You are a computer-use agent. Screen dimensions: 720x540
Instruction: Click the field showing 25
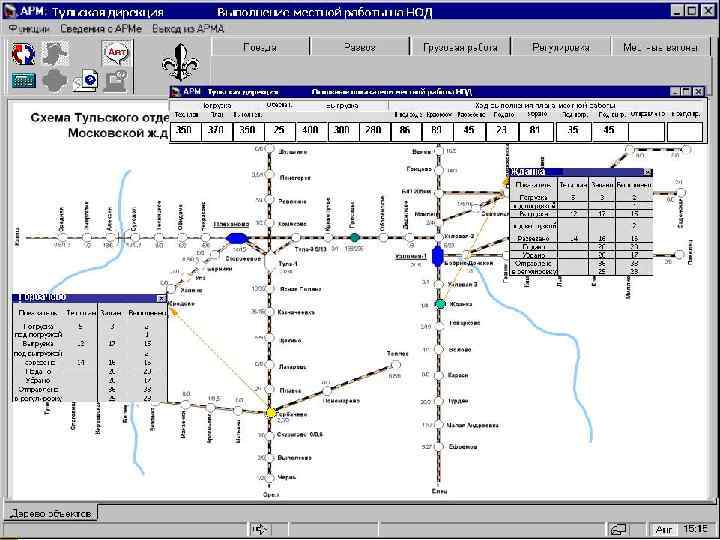tap(279, 131)
